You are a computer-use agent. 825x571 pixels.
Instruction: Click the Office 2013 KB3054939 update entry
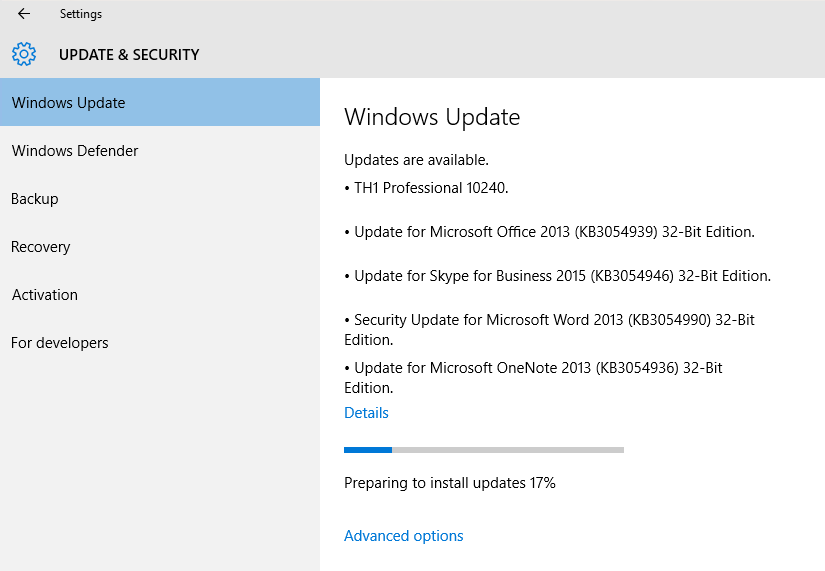tap(549, 232)
